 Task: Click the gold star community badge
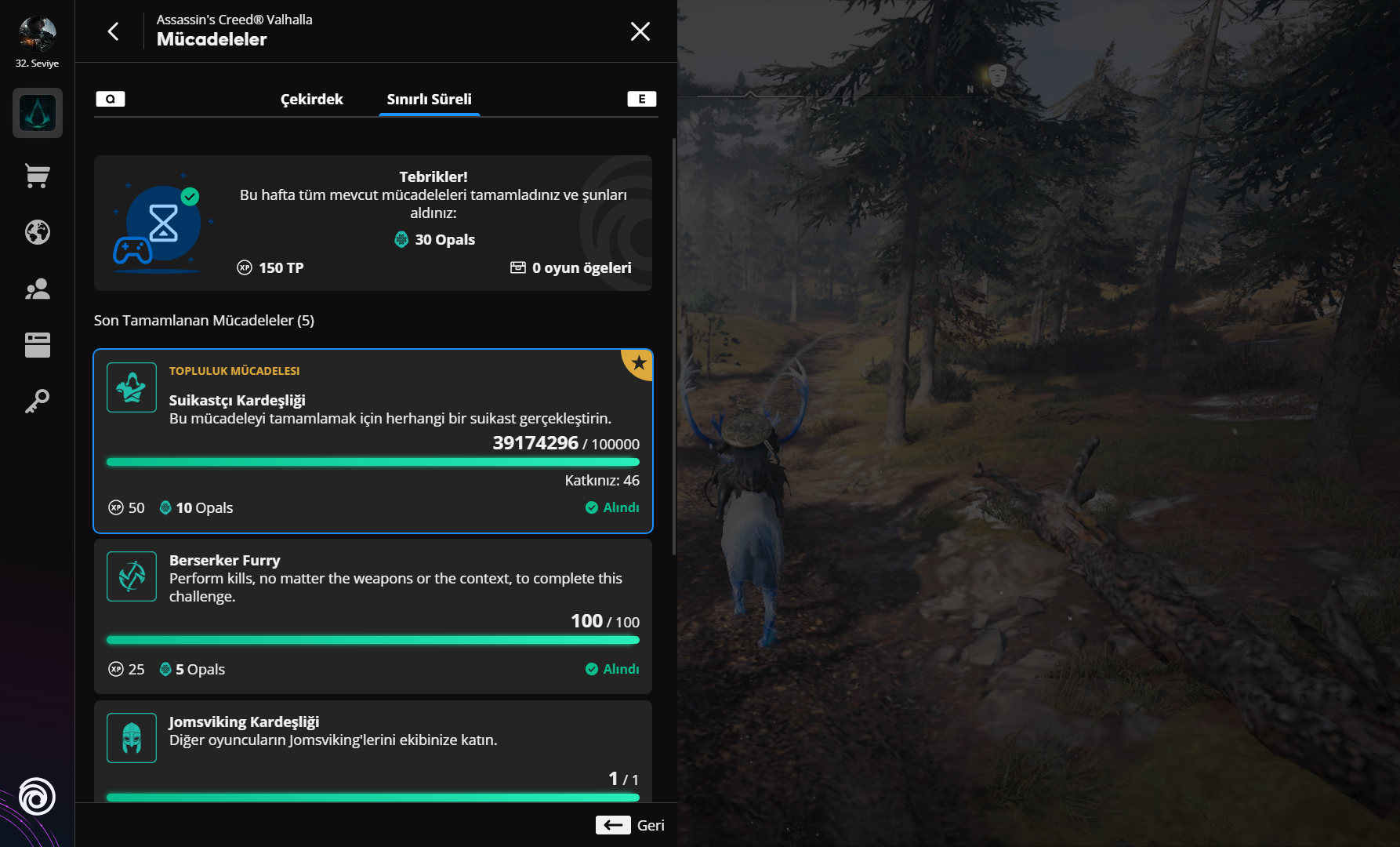(x=638, y=363)
